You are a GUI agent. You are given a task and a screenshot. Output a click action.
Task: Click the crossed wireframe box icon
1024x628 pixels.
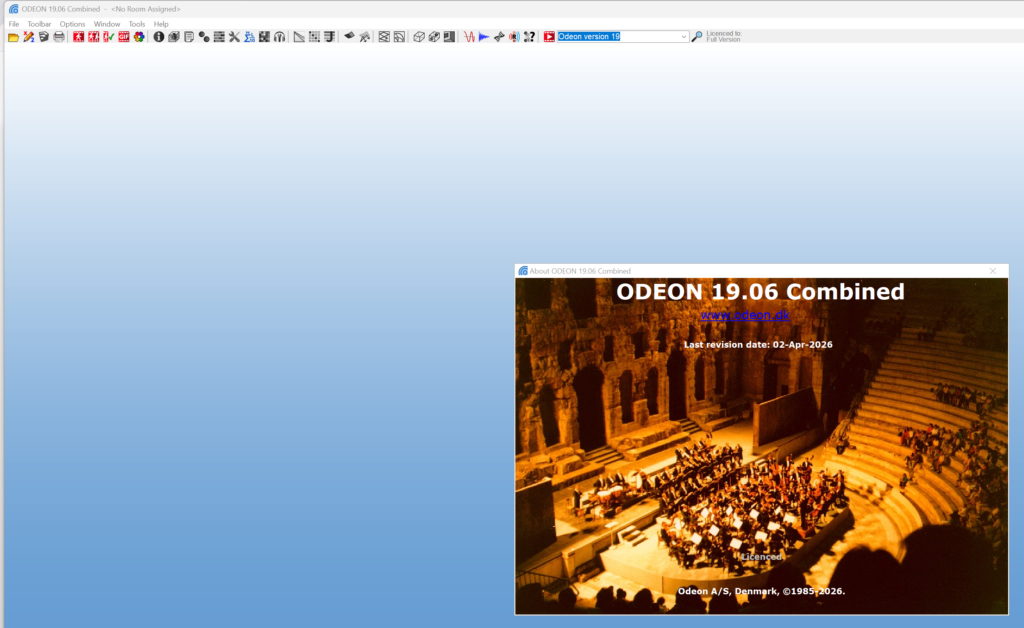pos(384,37)
